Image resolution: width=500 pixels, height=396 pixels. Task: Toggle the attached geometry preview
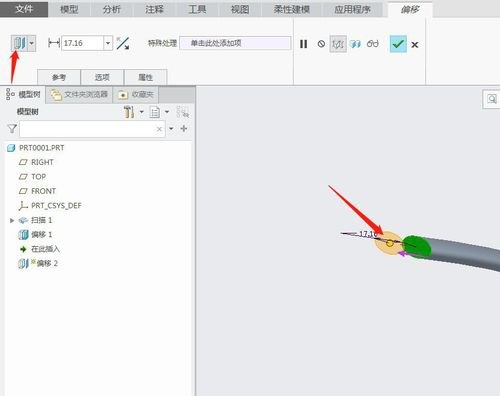(x=356, y=44)
